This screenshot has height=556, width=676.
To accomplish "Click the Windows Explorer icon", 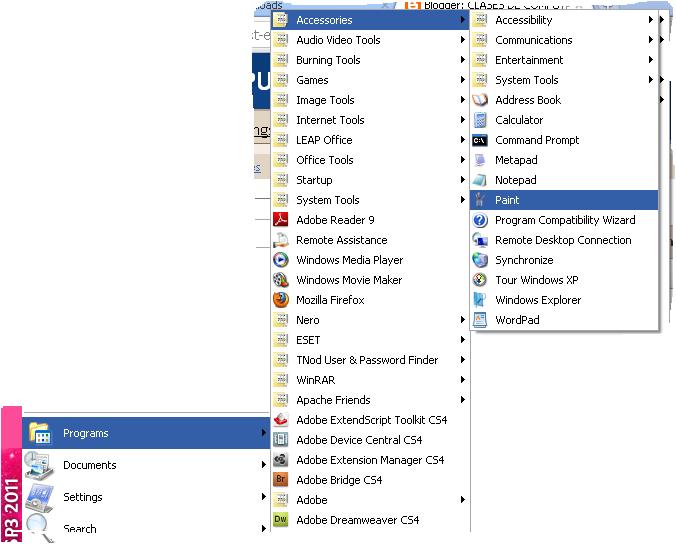I will pyautogui.click(x=479, y=300).
